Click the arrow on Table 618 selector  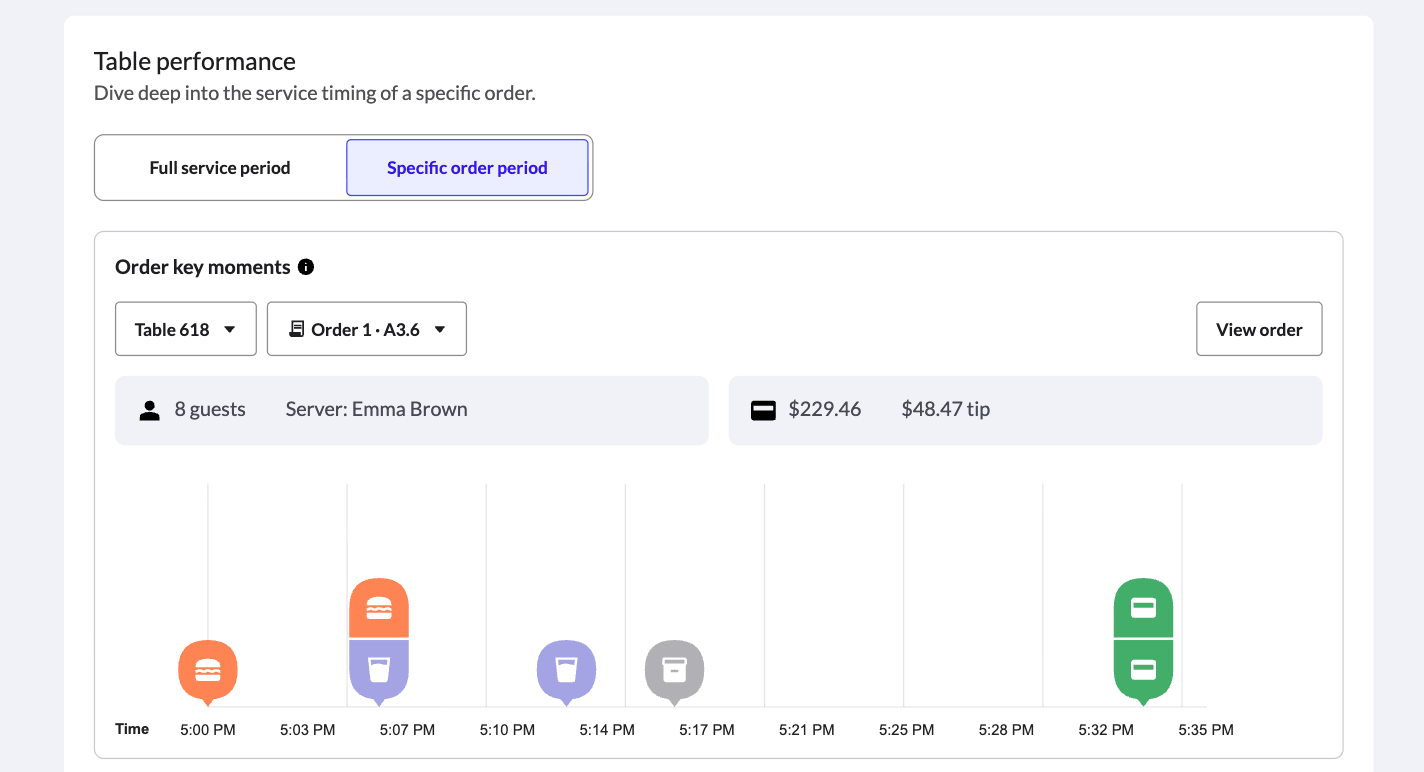(x=230, y=329)
